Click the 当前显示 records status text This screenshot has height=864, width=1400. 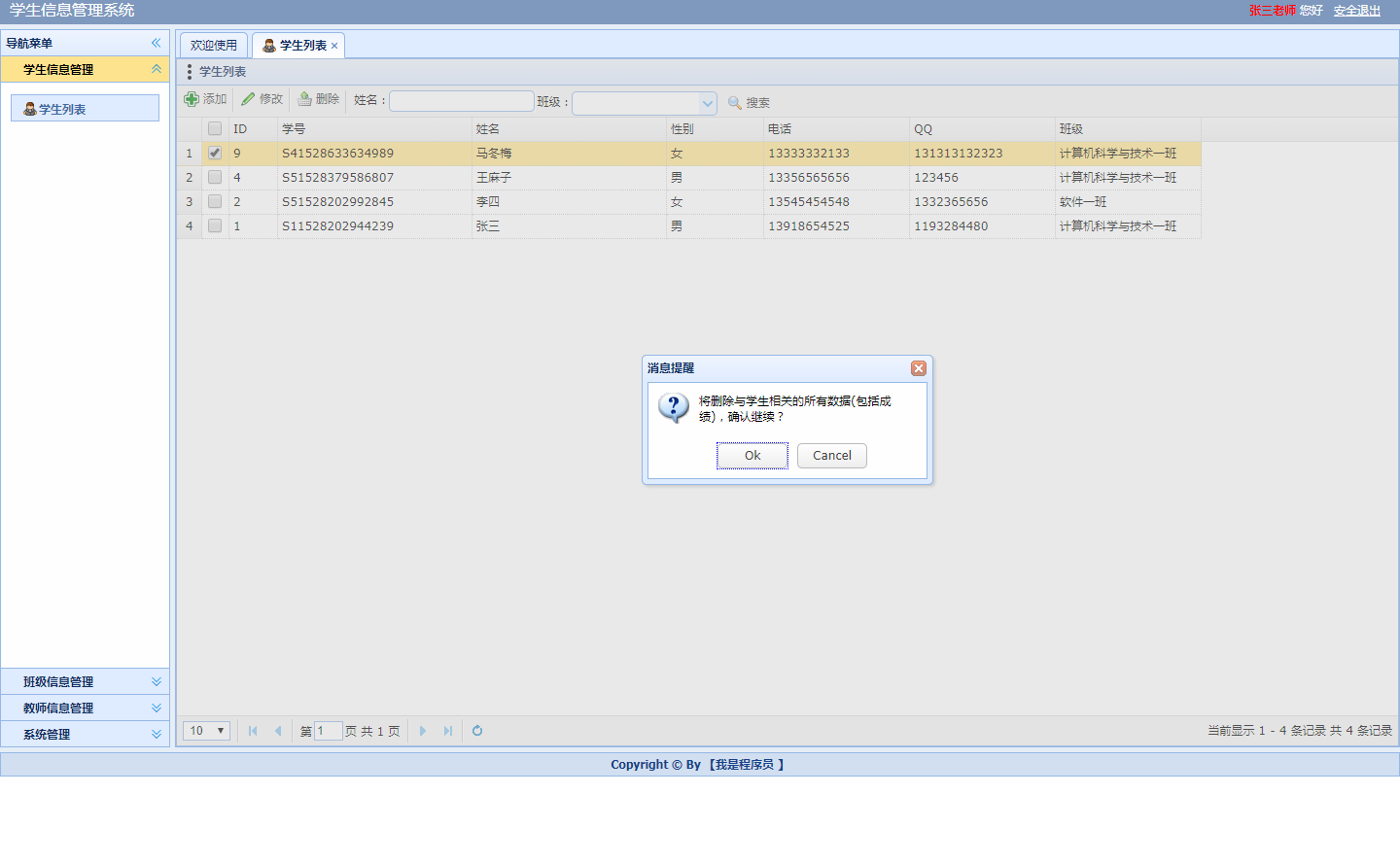(x=1300, y=731)
